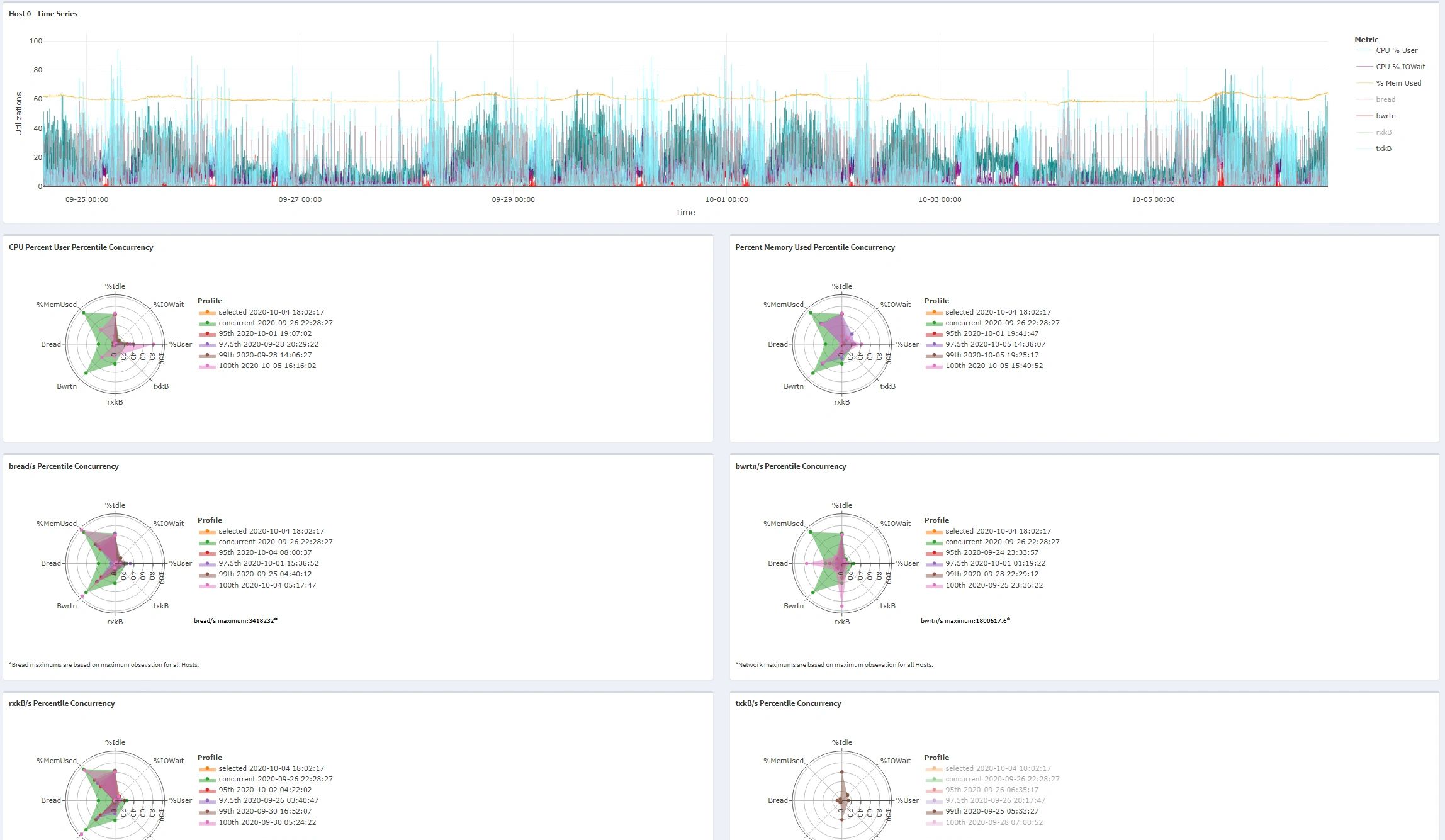Screen dimensions: 1445x840
Task: Show the dimmed bread metric in time series legend
Action: pyautogui.click(x=1376, y=99)
